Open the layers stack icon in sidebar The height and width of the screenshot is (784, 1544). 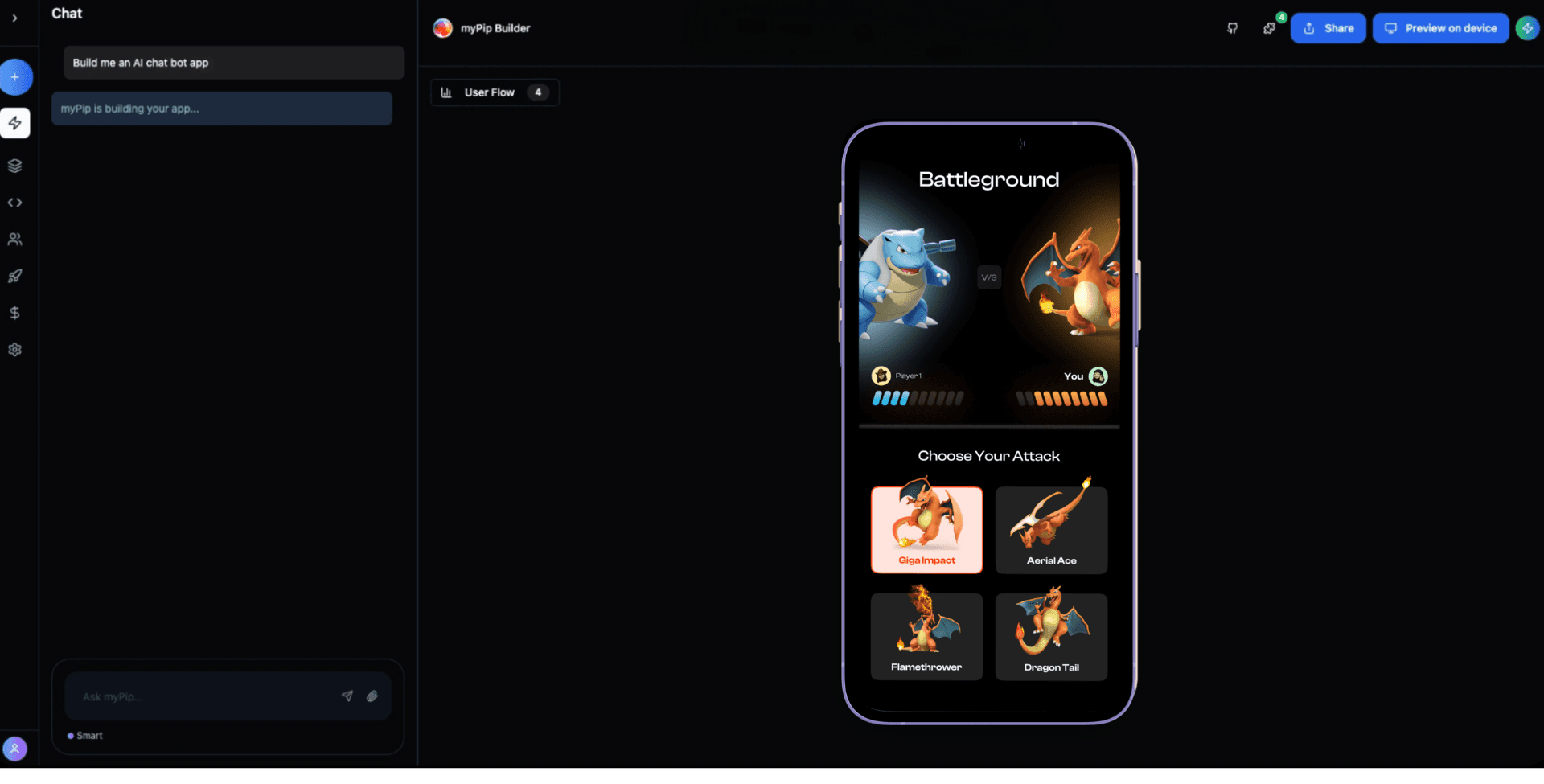click(14, 166)
